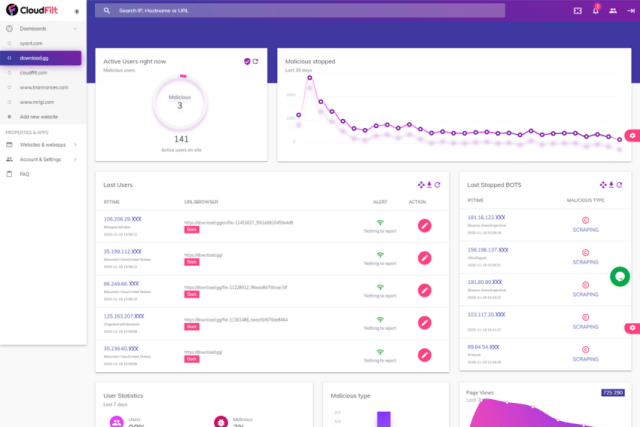The image size is (640, 427).
Task: Open the pink settings gear tab beside chart
Action: click(632, 134)
